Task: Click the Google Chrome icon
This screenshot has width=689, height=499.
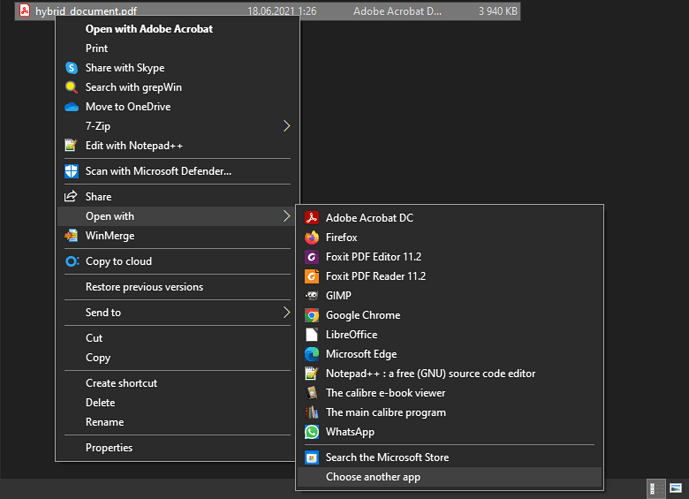Action: pos(312,315)
